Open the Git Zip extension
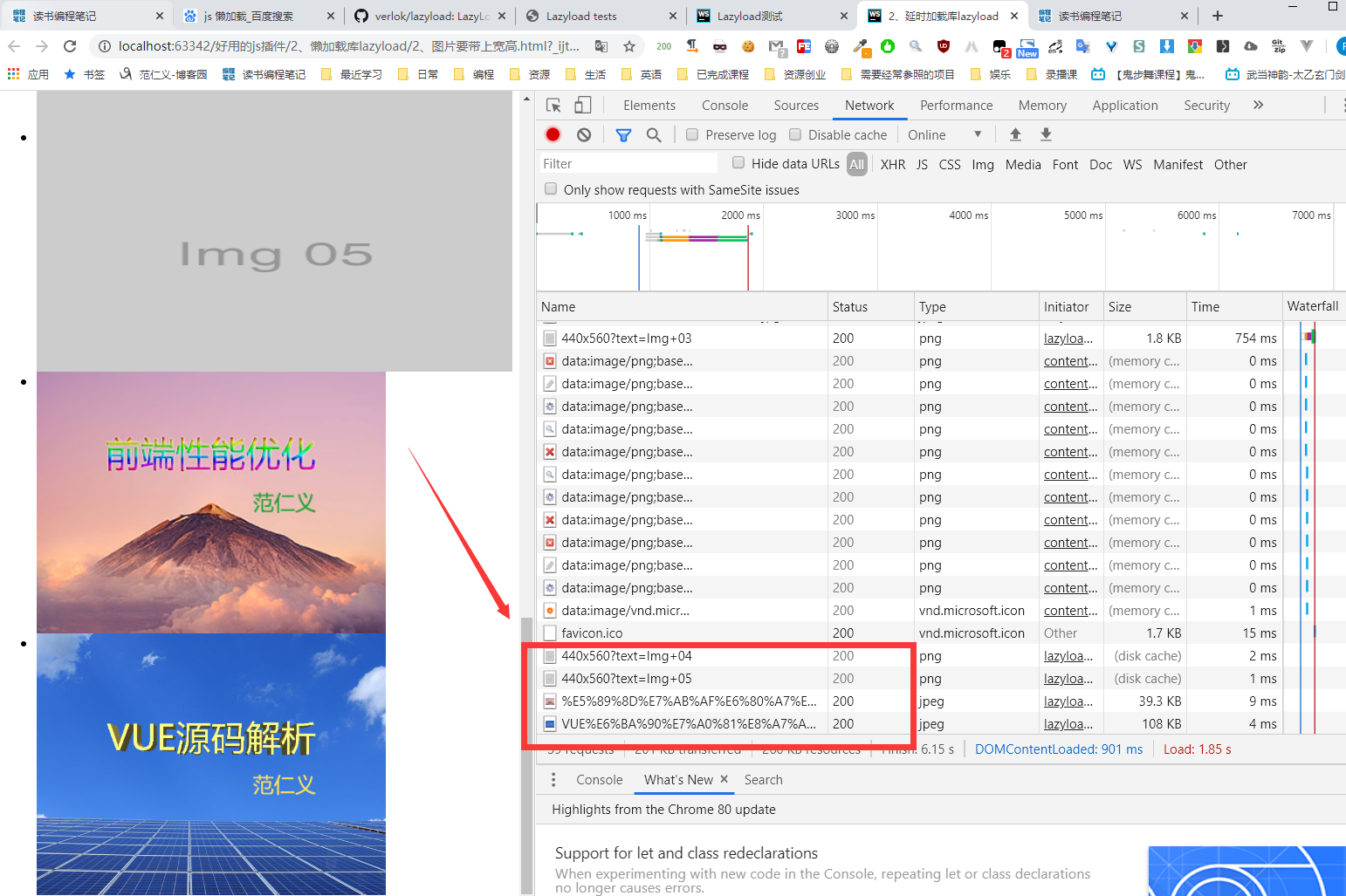 tap(1279, 46)
